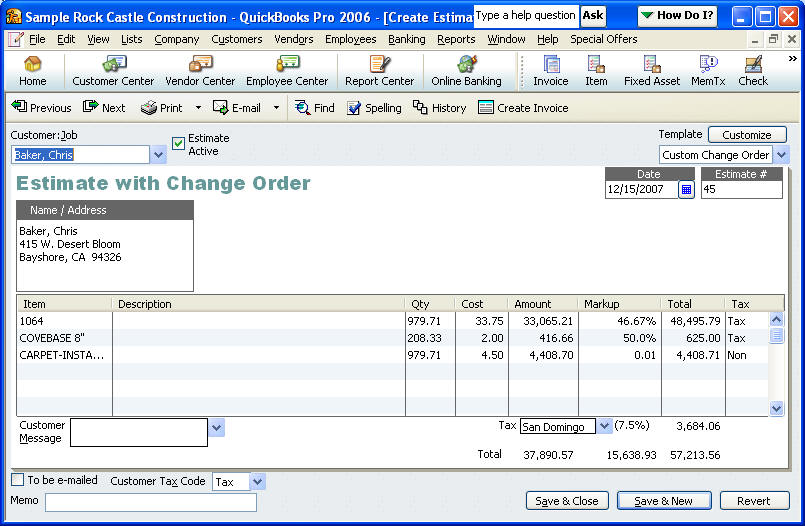Viewport: 805px width, 526px height.
Task: Open the Reports menu
Action: [x=456, y=39]
